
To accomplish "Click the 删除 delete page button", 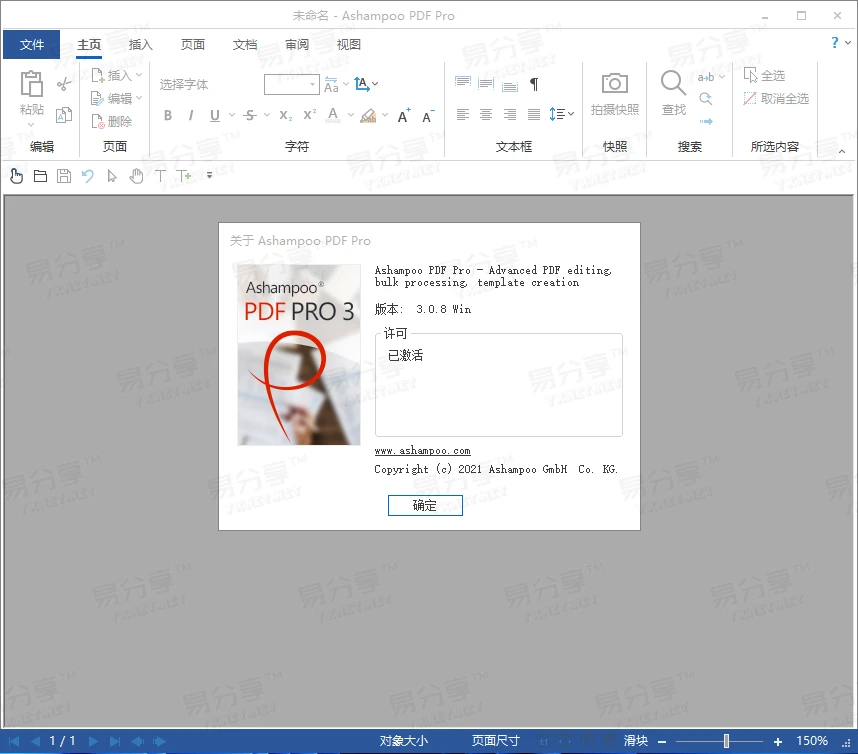I will click(112, 121).
